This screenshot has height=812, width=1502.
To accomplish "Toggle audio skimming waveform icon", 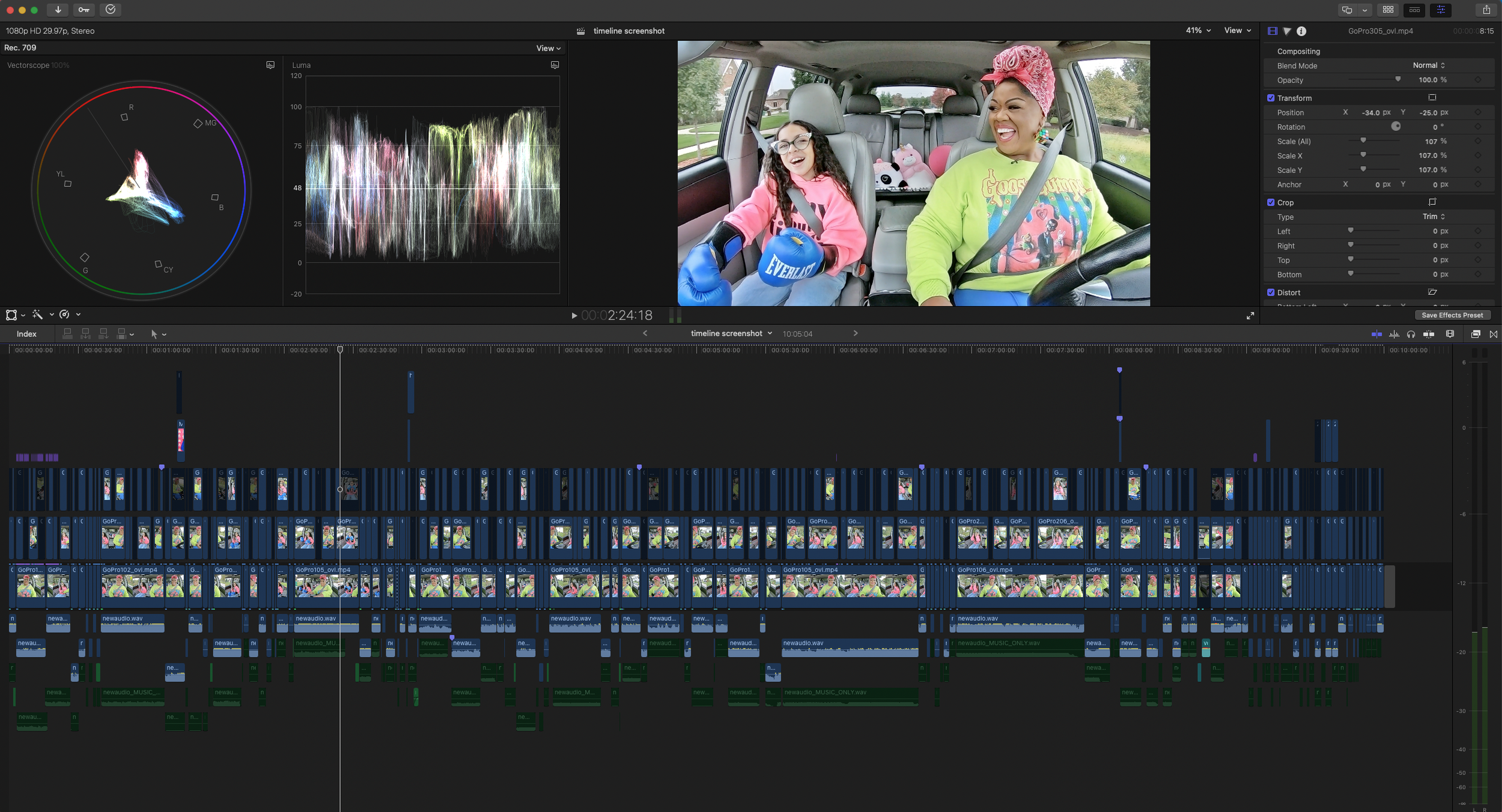I will click(x=1394, y=334).
